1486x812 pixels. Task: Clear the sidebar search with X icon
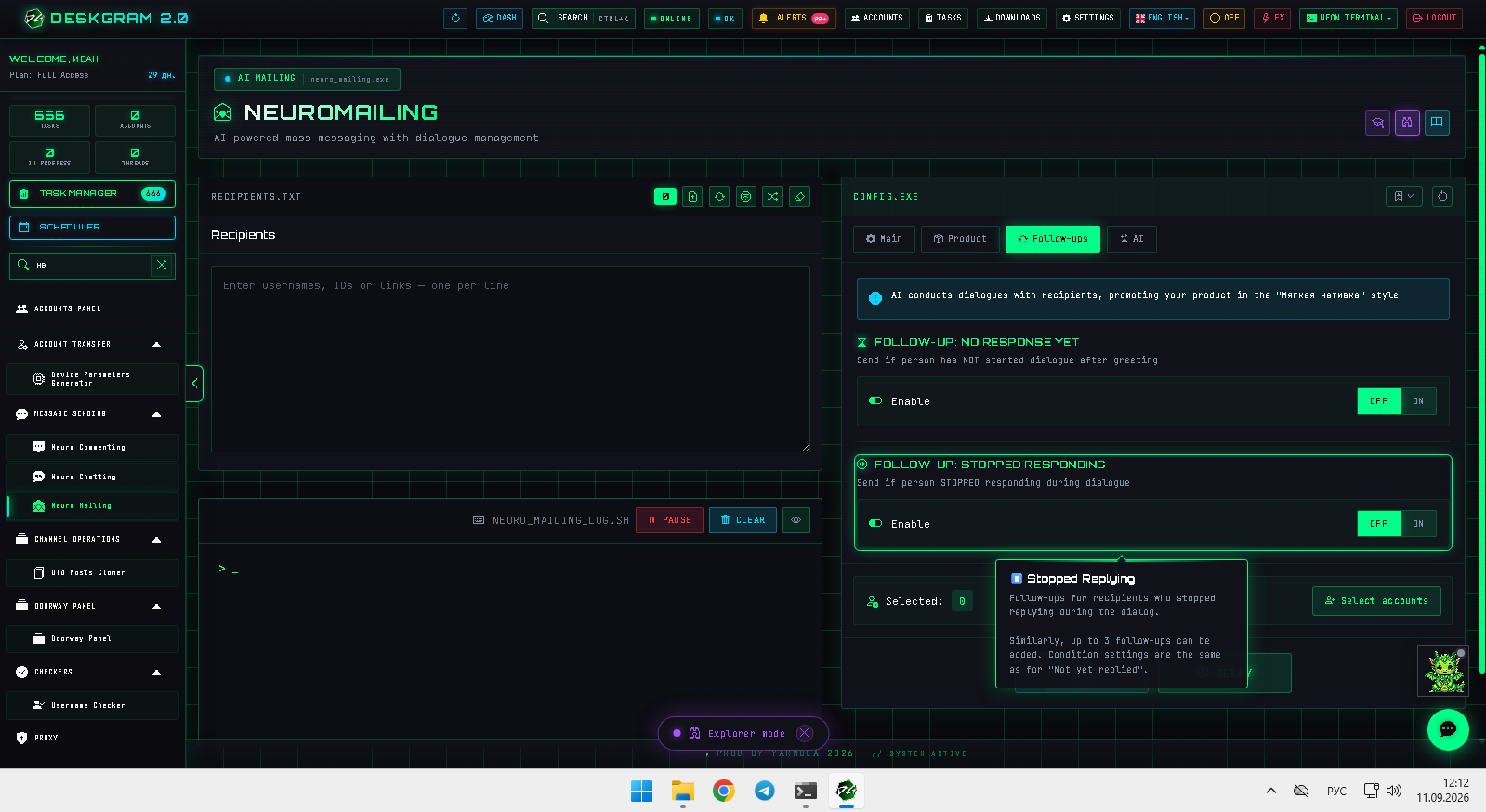(162, 265)
